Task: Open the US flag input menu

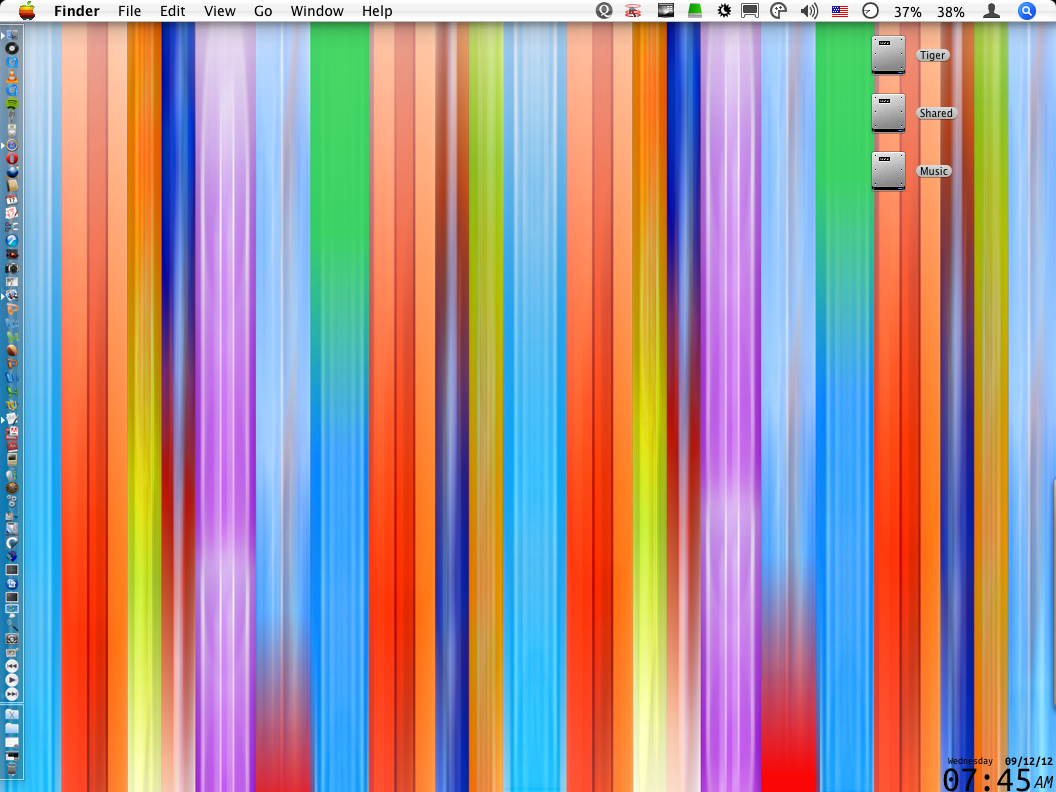Action: (840, 11)
